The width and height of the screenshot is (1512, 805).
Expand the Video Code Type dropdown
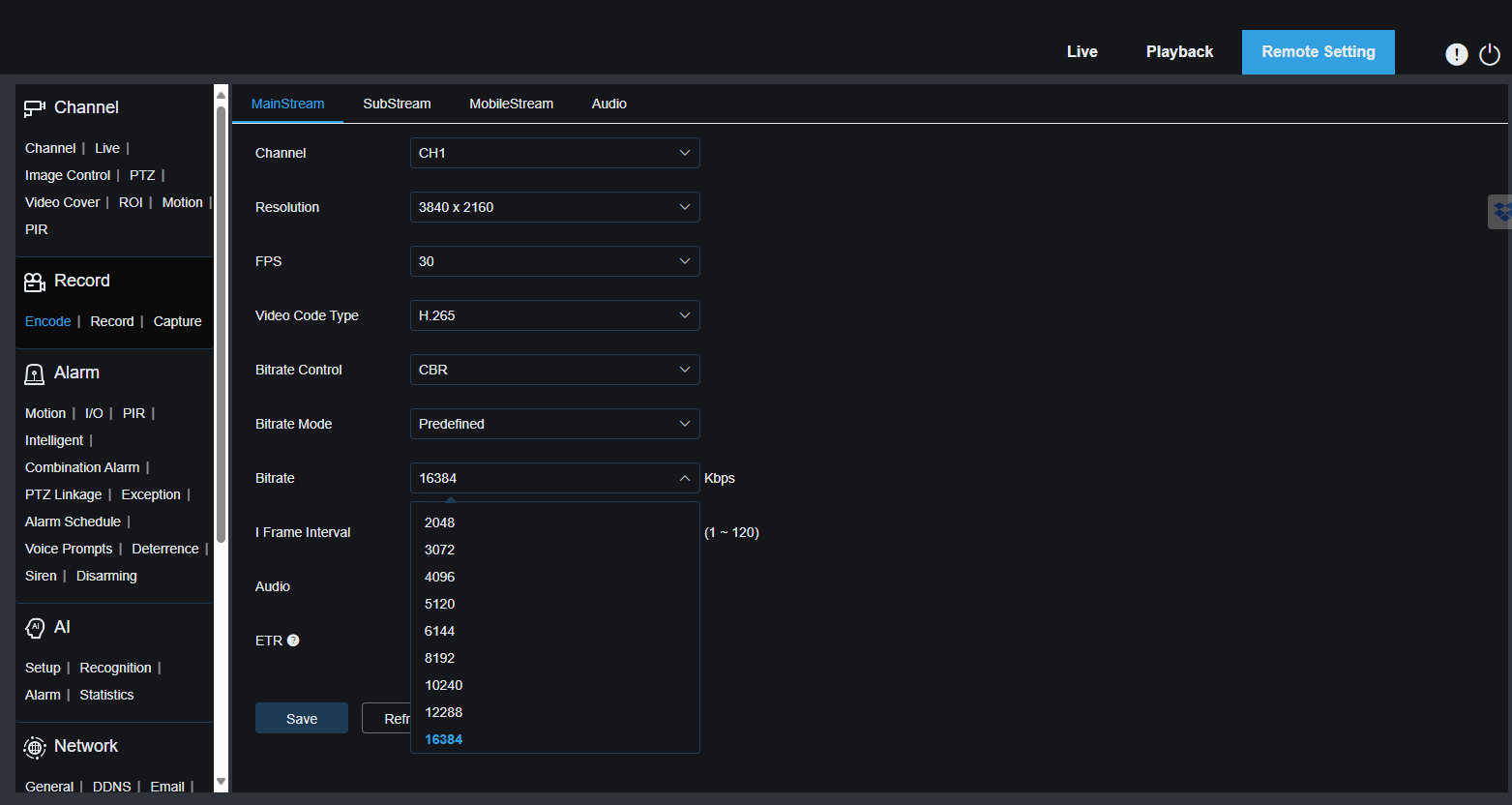[554, 314]
